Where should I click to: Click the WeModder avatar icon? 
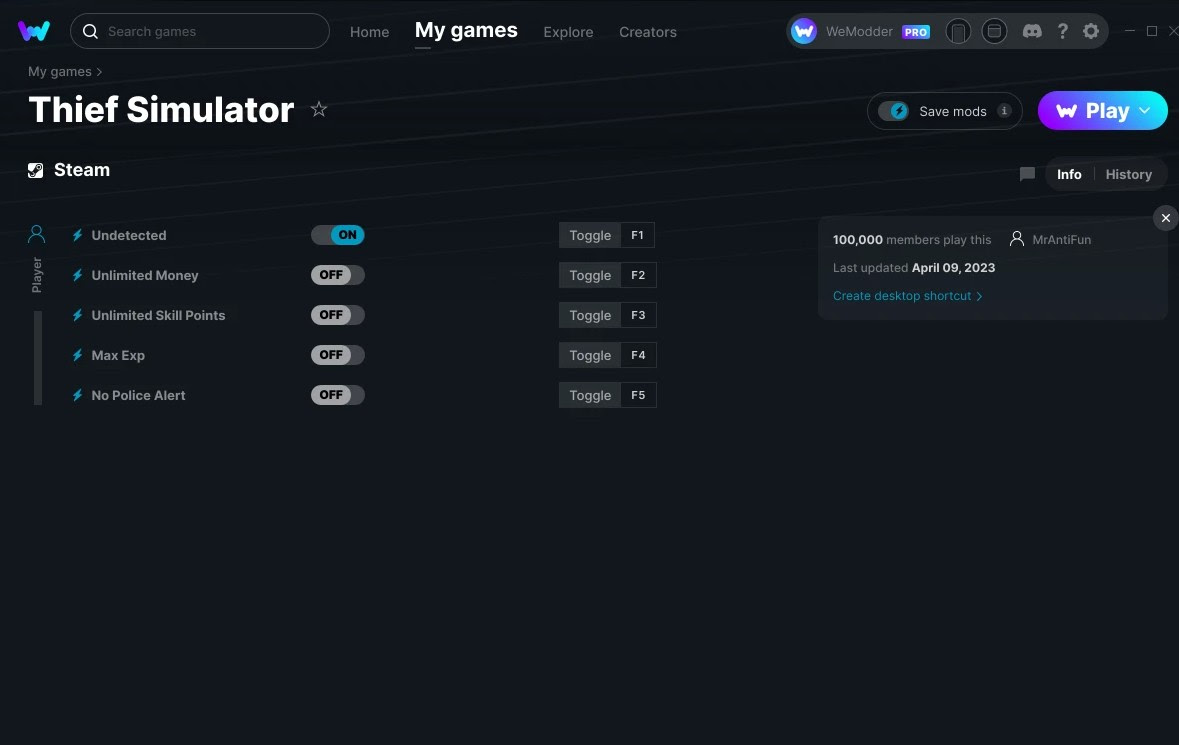pos(804,31)
